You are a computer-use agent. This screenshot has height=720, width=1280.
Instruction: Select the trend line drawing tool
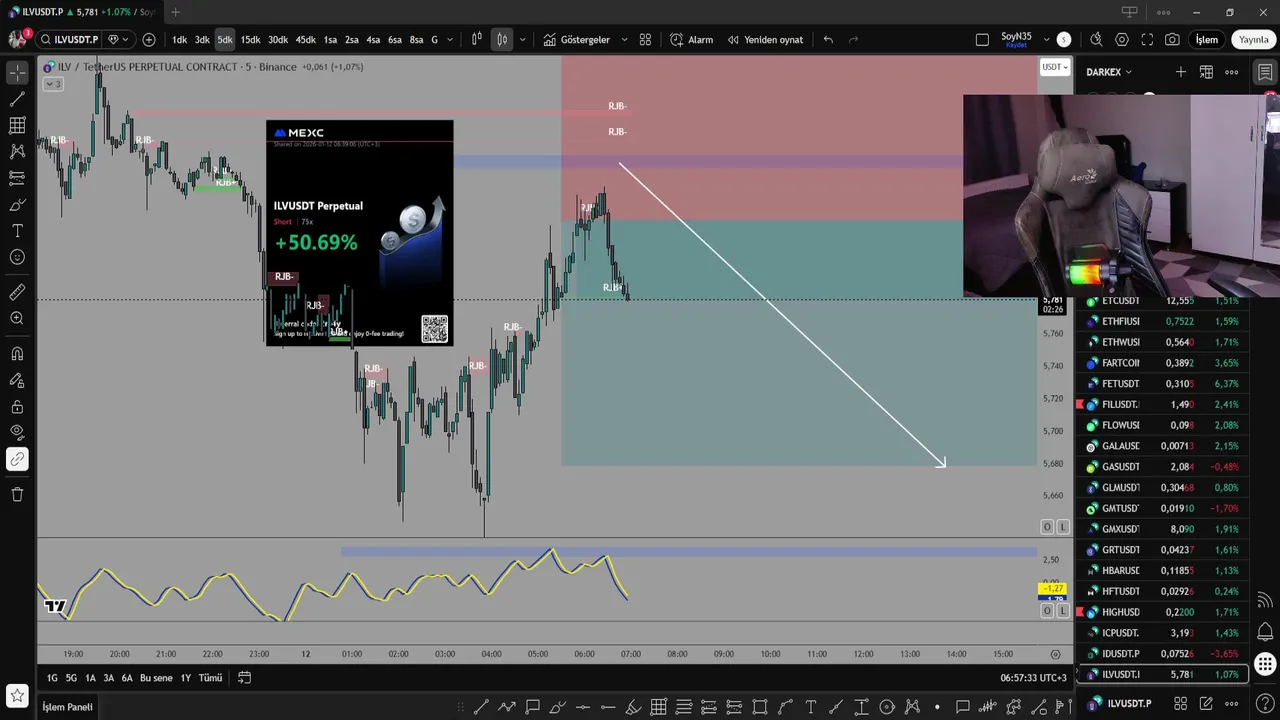click(x=17, y=99)
